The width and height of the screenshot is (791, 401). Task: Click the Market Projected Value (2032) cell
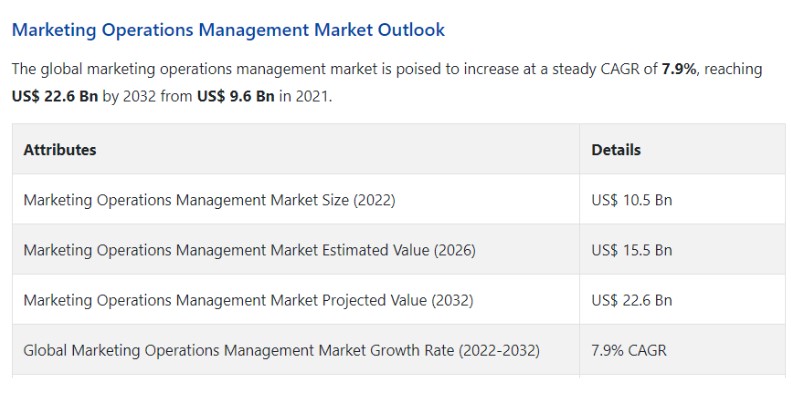pyautogui.click(x=248, y=300)
